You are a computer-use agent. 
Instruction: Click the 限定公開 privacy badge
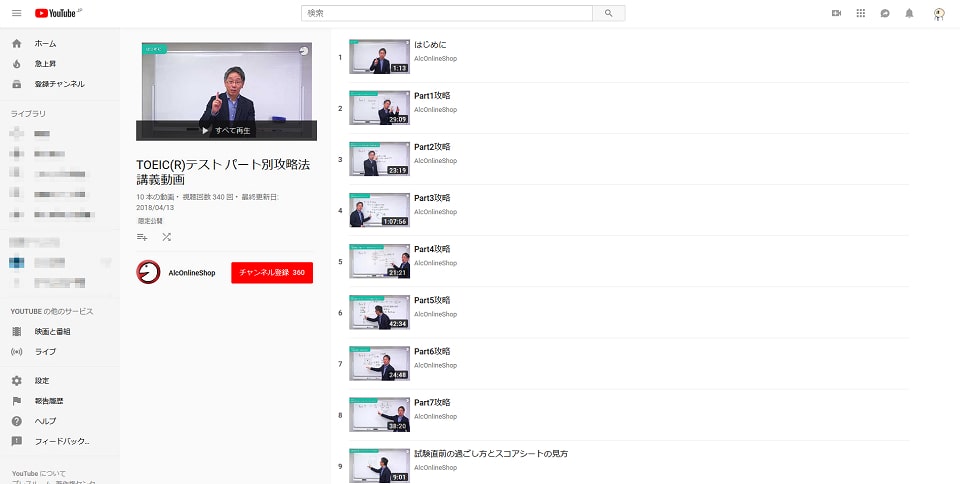tap(150, 221)
